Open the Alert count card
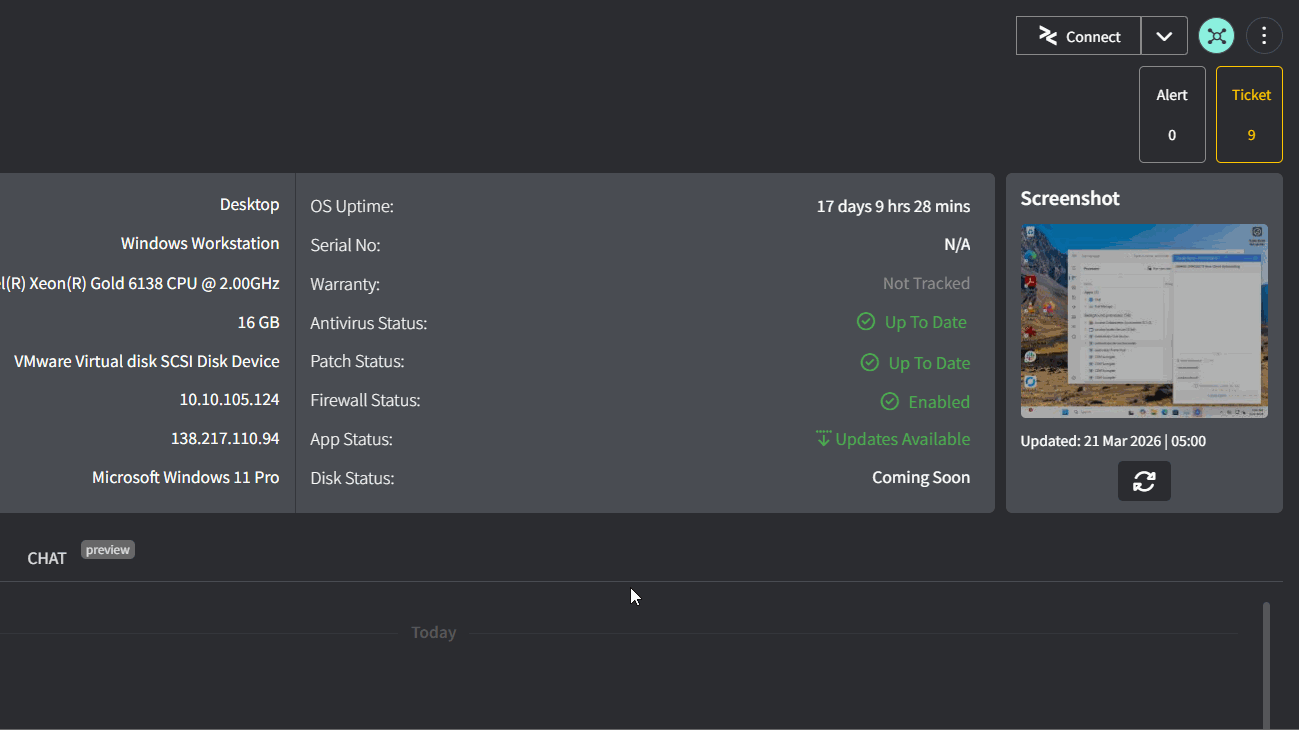The image size is (1299, 730). tap(1172, 114)
